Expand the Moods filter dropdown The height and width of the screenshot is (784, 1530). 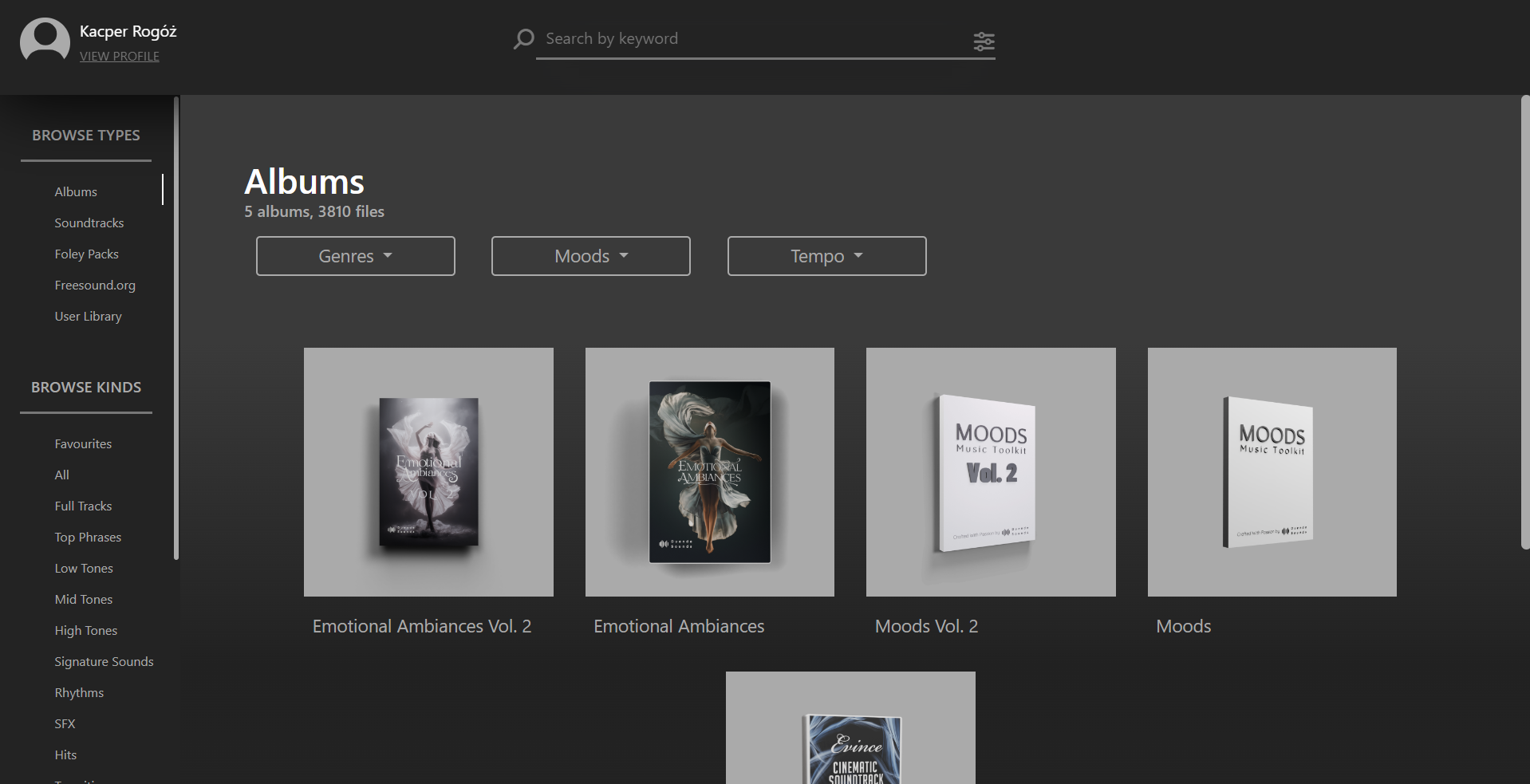point(591,256)
